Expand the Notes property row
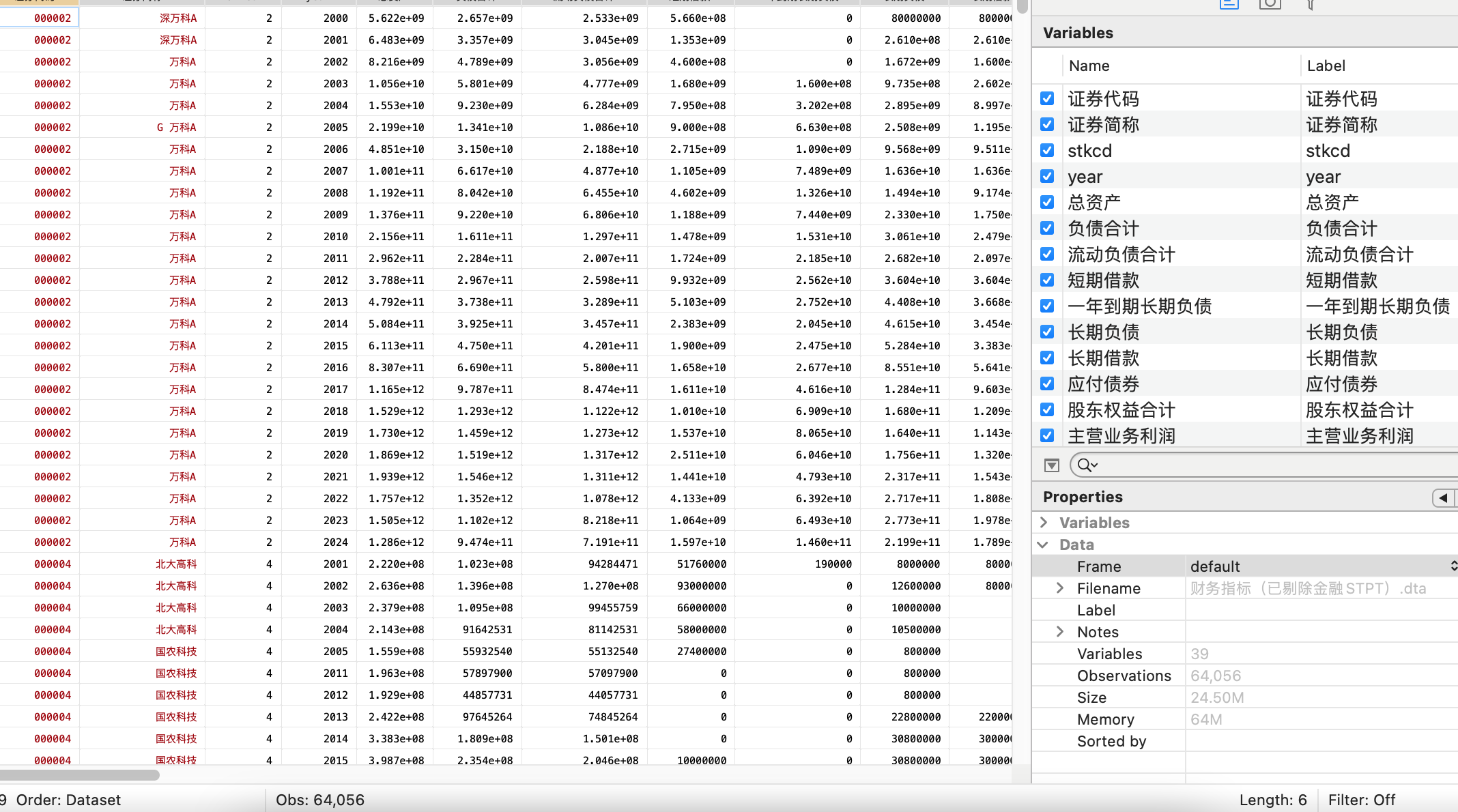Image resolution: width=1458 pixels, height=812 pixels. [1060, 632]
